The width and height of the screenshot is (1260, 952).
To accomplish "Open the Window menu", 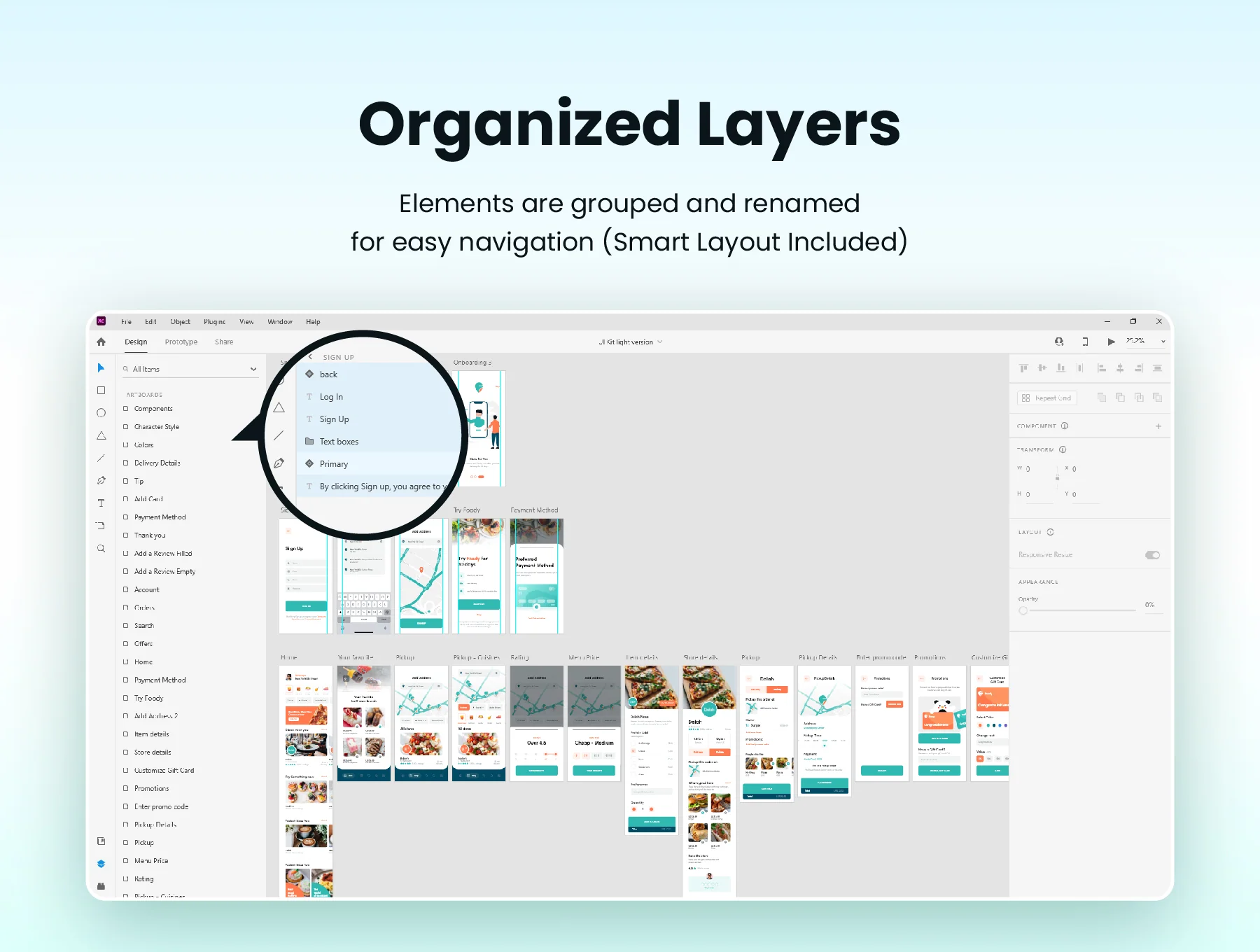I will 280,322.
